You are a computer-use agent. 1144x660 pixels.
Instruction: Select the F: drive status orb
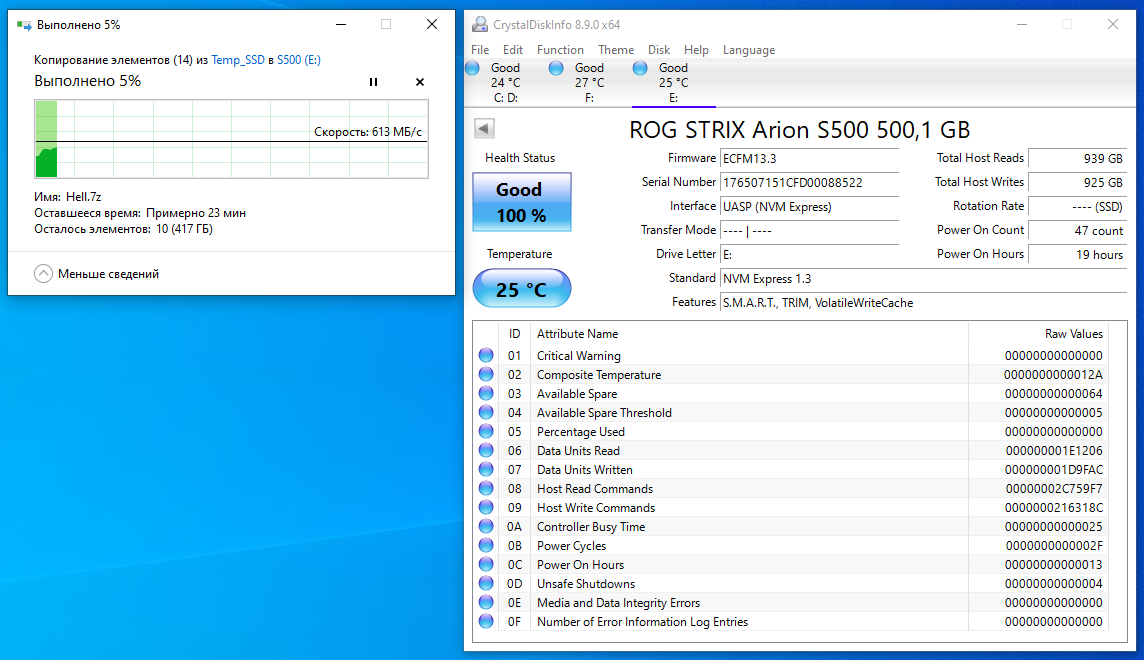556,68
